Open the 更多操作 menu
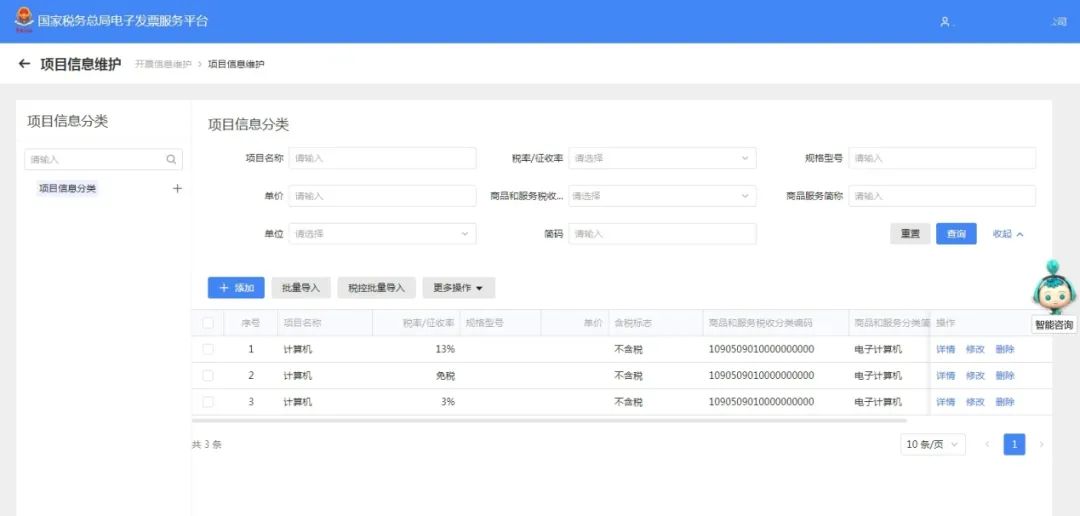1080x516 pixels. click(458, 288)
